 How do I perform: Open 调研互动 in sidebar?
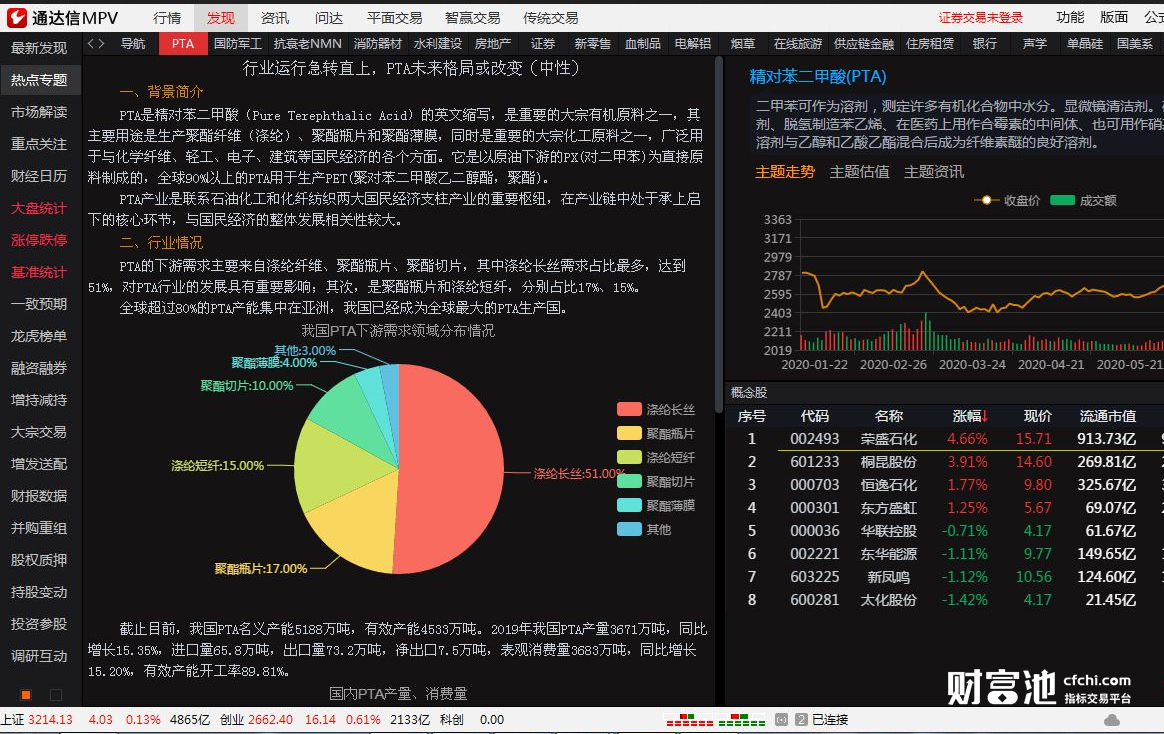tap(39, 656)
